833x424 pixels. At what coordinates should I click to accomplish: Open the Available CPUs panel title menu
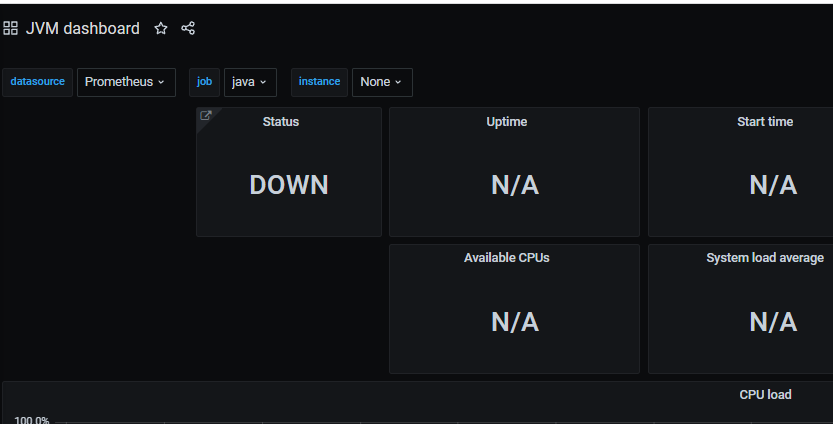point(506,258)
